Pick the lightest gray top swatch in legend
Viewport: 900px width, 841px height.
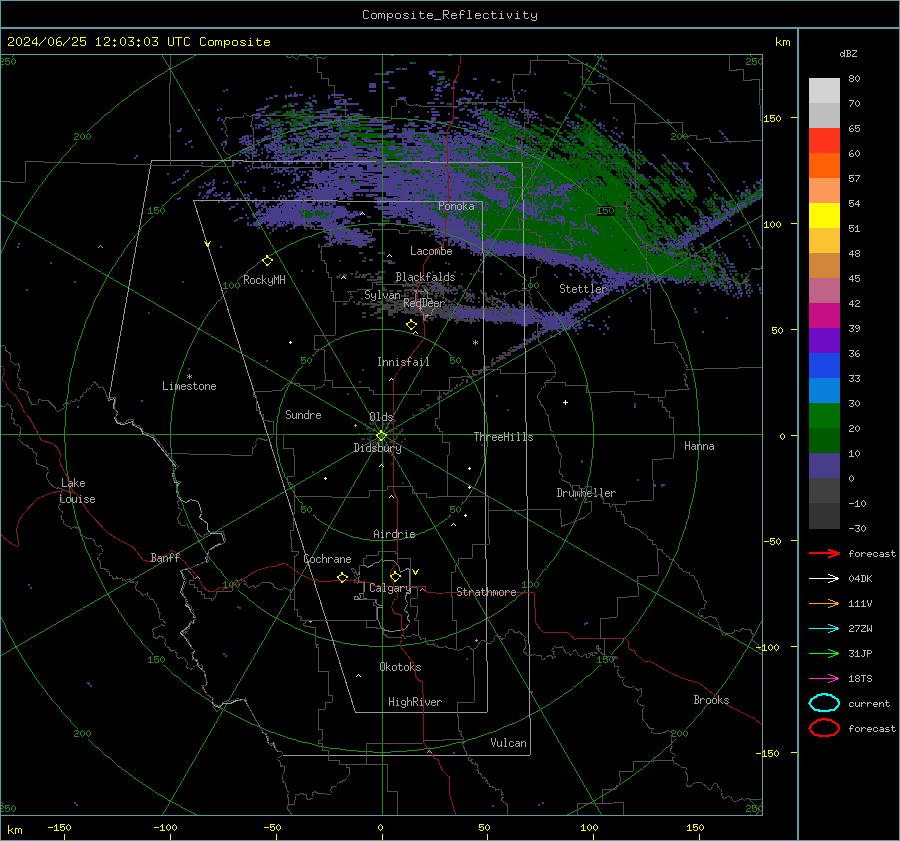pos(824,90)
